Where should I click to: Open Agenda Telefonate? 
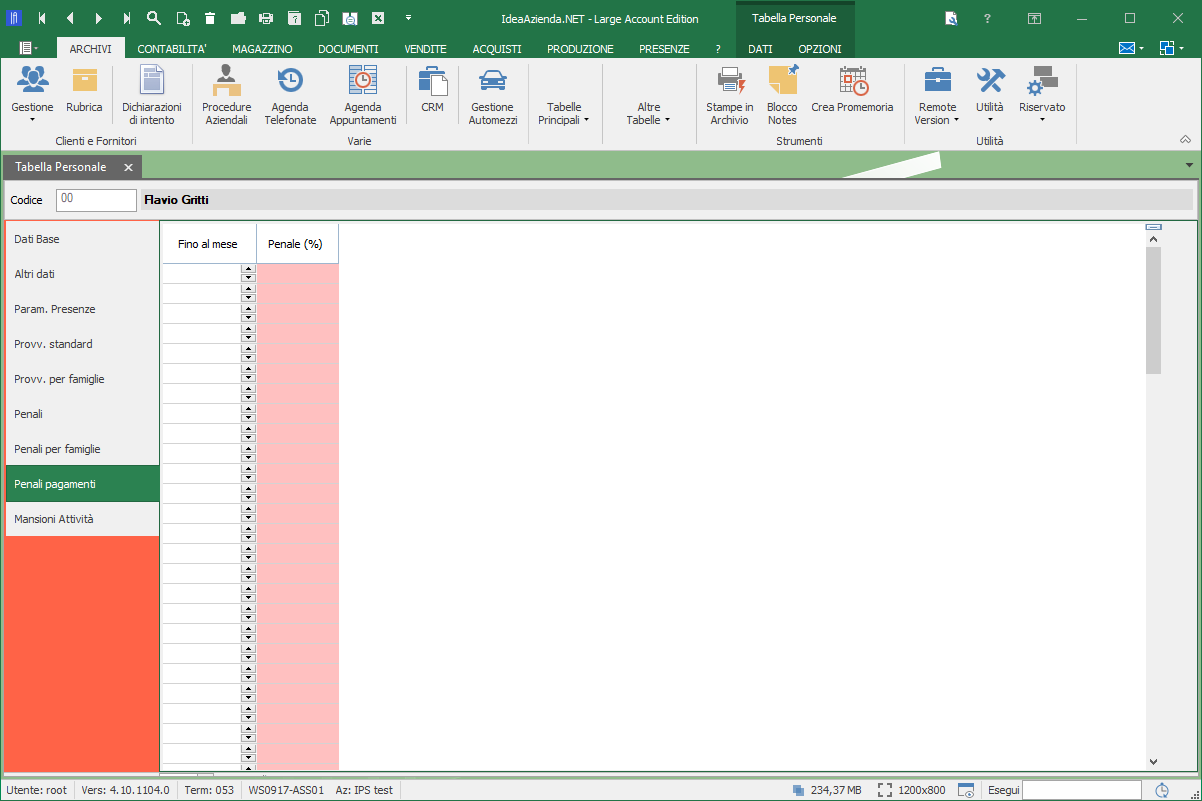(290, 95)
